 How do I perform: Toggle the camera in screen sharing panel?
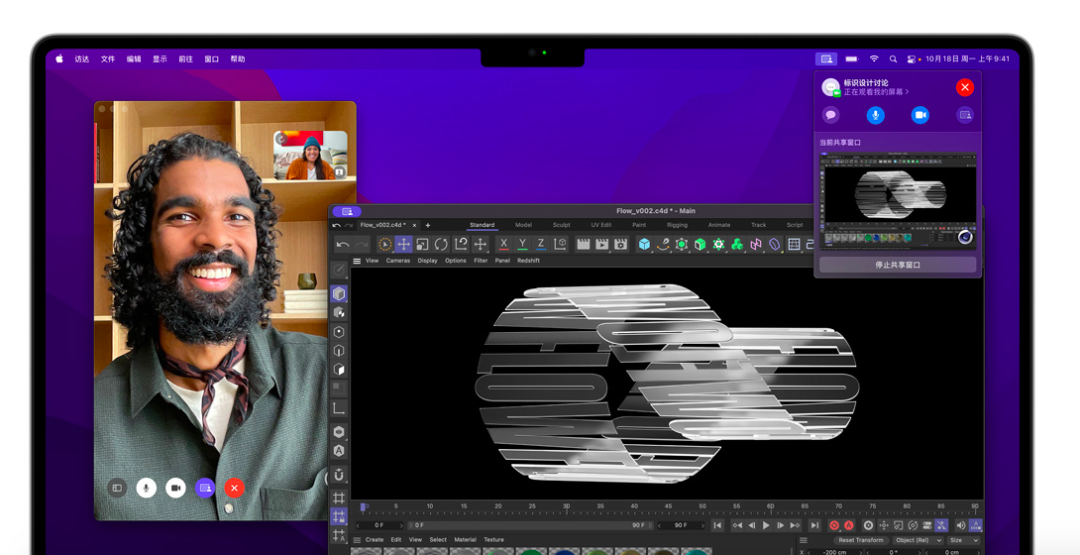coord(920,115)
